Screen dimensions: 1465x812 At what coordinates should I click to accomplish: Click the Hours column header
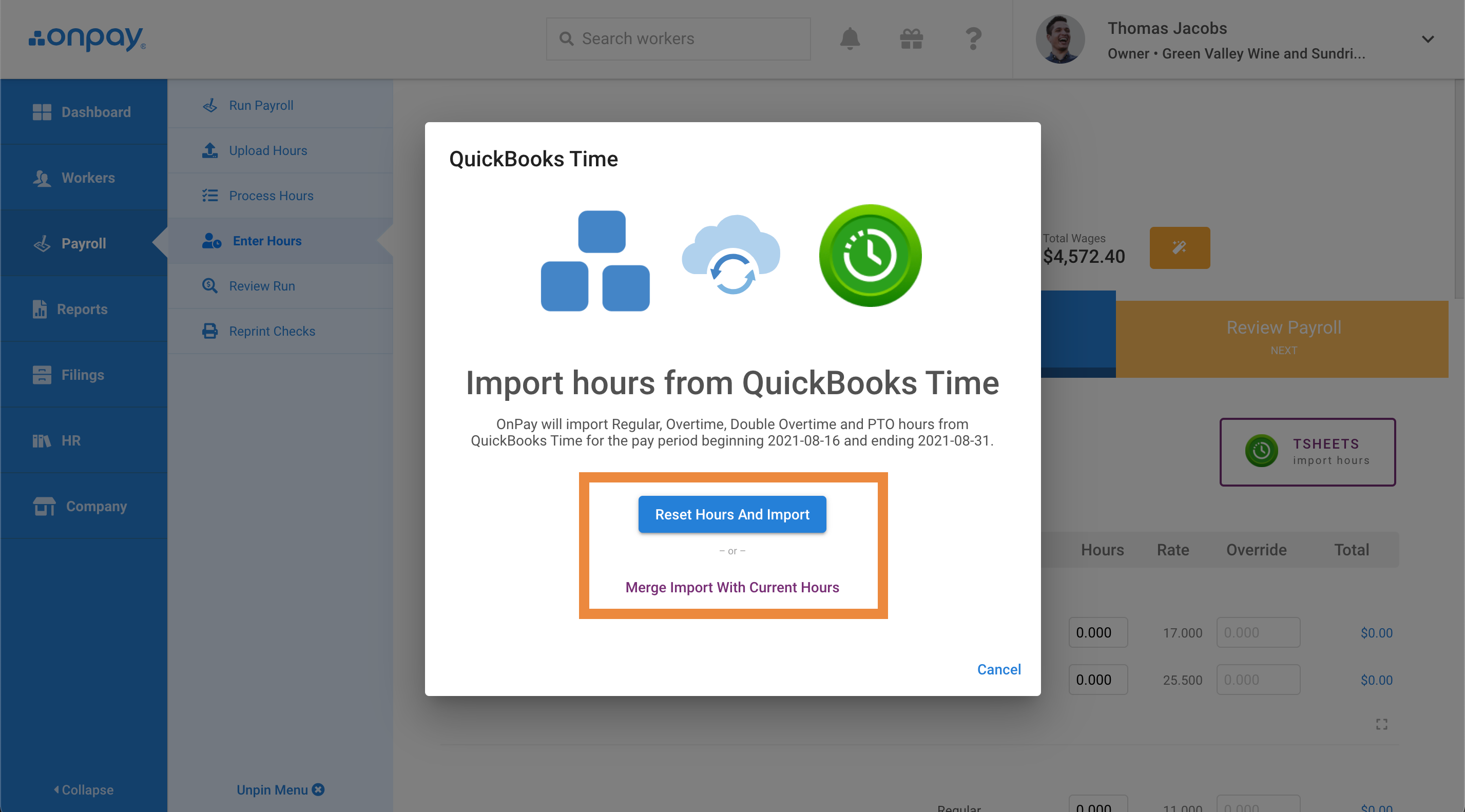tap(1102, 550)
